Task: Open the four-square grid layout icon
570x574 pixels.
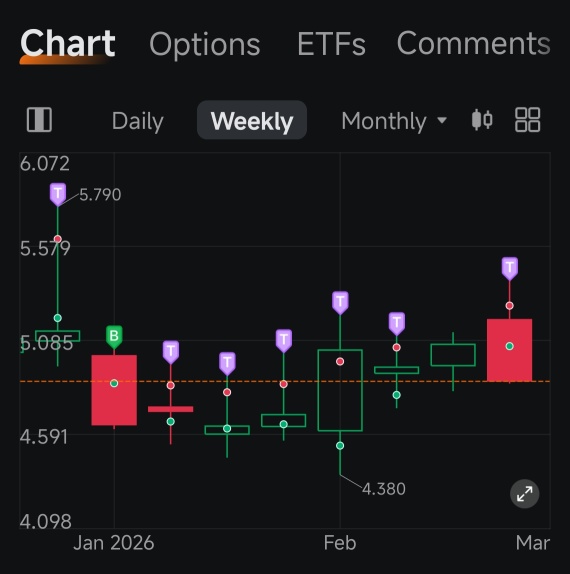Action: click(x=527, y=120)
